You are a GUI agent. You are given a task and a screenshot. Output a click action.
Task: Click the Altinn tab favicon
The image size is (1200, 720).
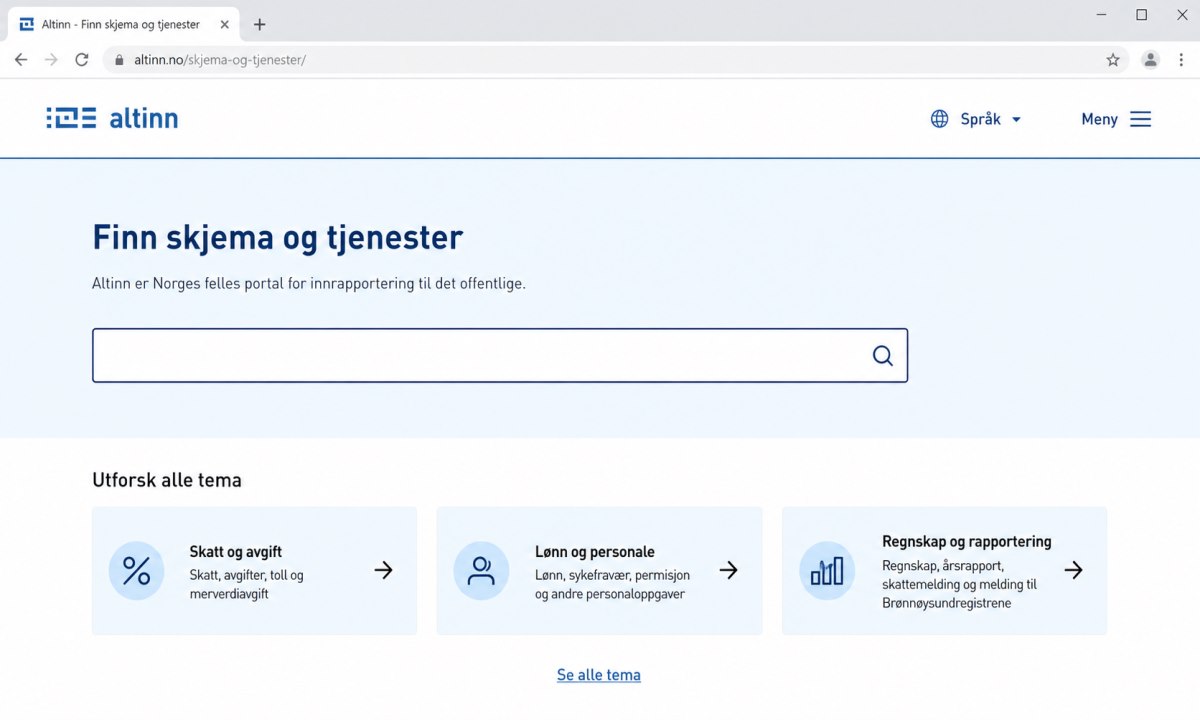tap(27, 24)
